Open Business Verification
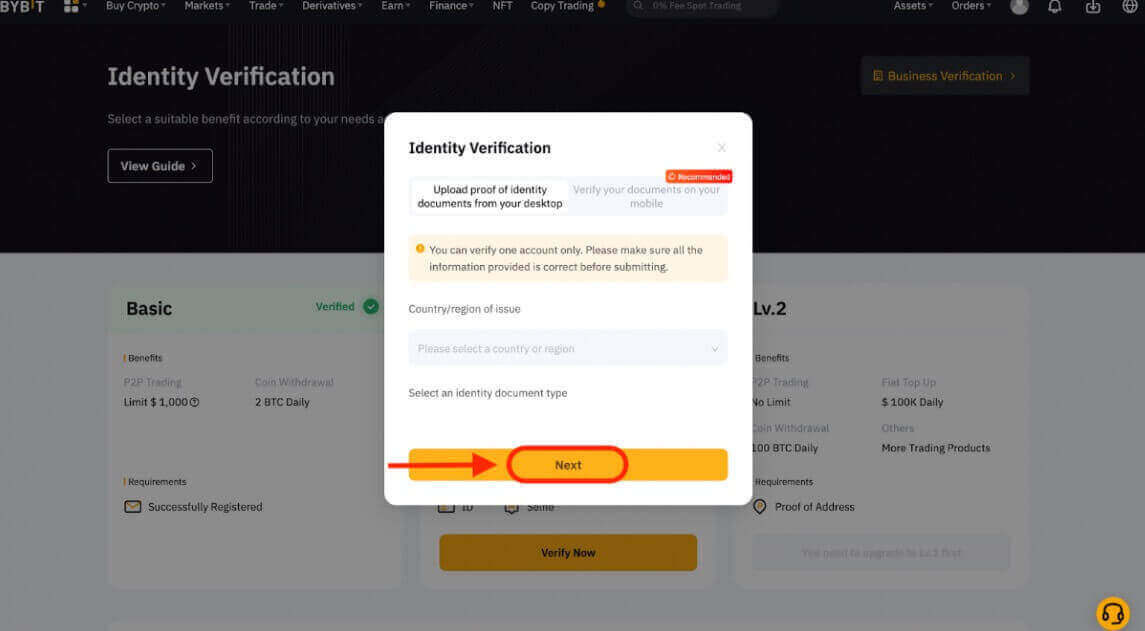This screenshot has height=631, width=1145. 943,75
